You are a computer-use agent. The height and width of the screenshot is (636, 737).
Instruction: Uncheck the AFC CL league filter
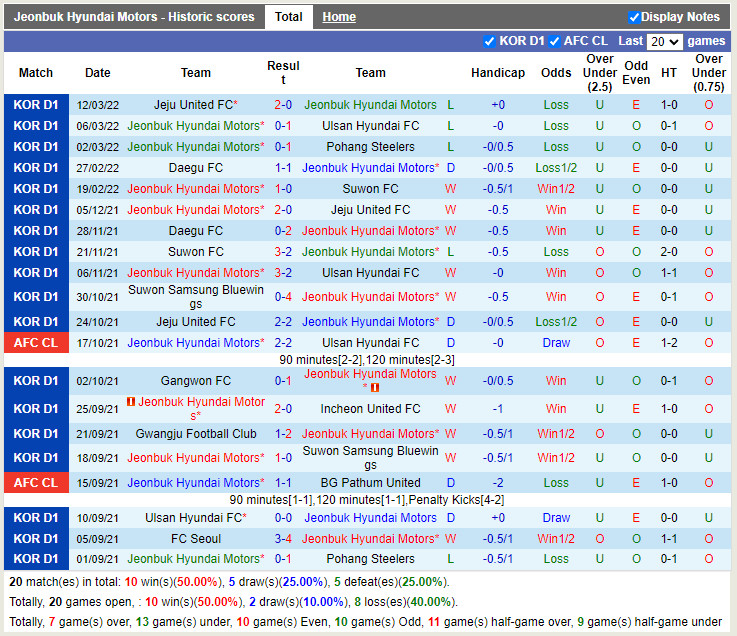click(x=553, y=41)
